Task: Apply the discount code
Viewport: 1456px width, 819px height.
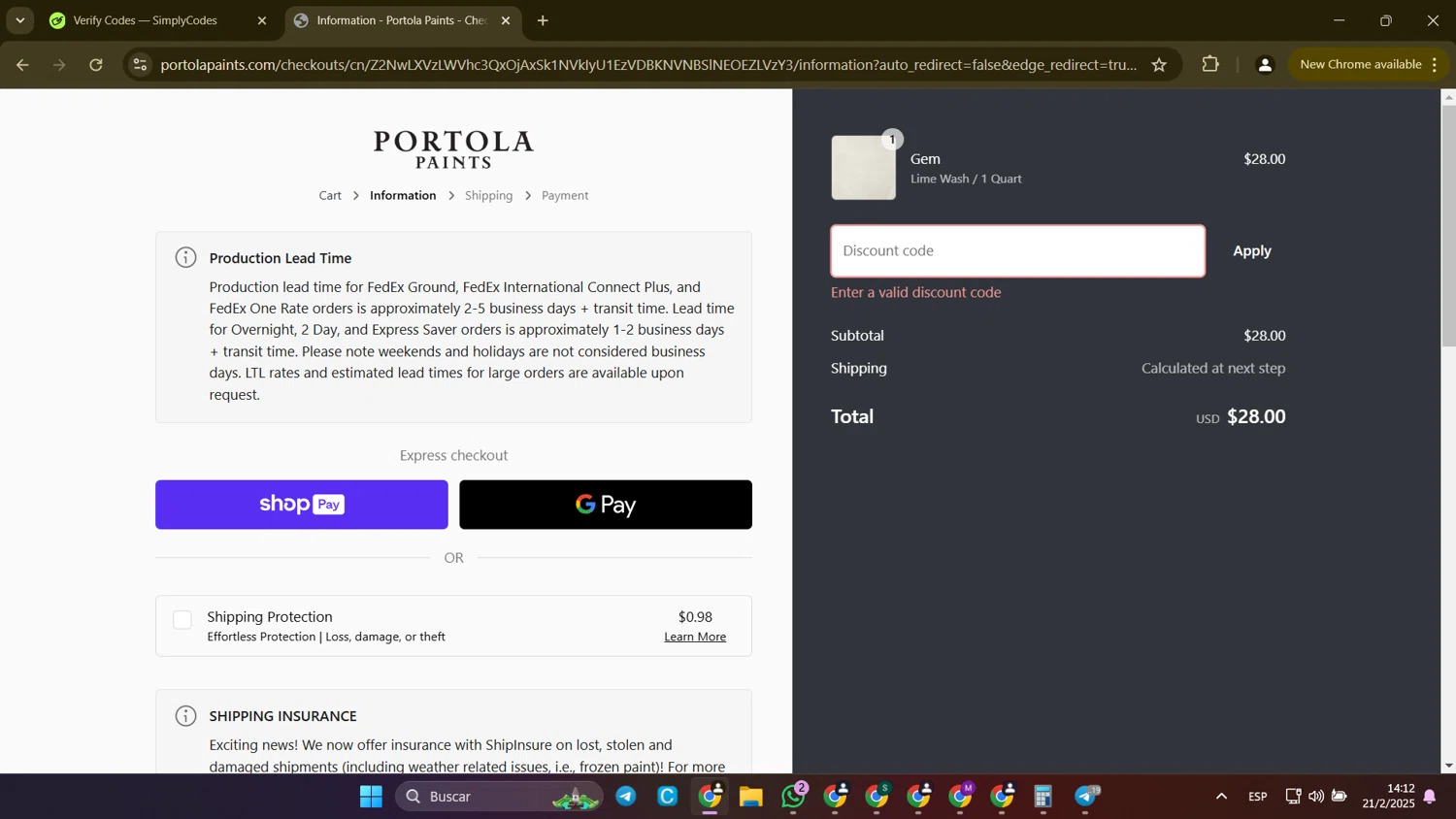Action: pos(1252,251)
